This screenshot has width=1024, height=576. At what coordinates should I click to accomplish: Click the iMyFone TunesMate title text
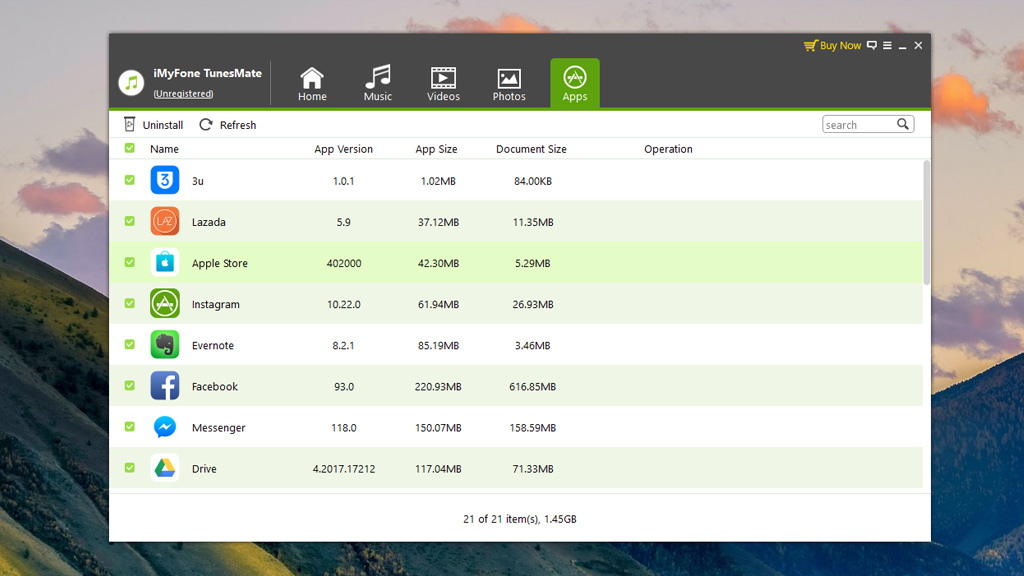[207, 73]
